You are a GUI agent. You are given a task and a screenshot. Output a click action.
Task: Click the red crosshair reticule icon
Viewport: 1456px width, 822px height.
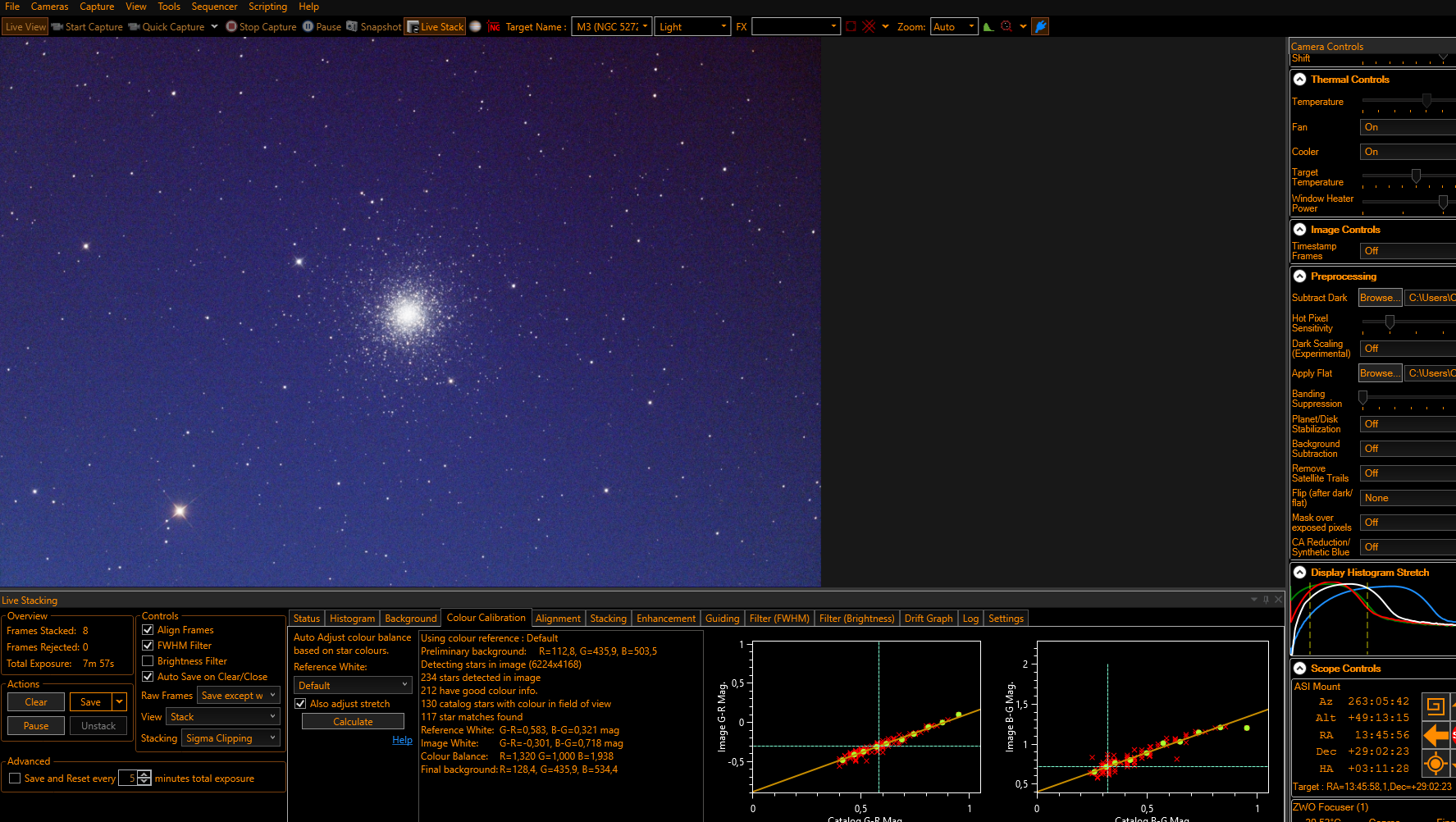[869, 27]
